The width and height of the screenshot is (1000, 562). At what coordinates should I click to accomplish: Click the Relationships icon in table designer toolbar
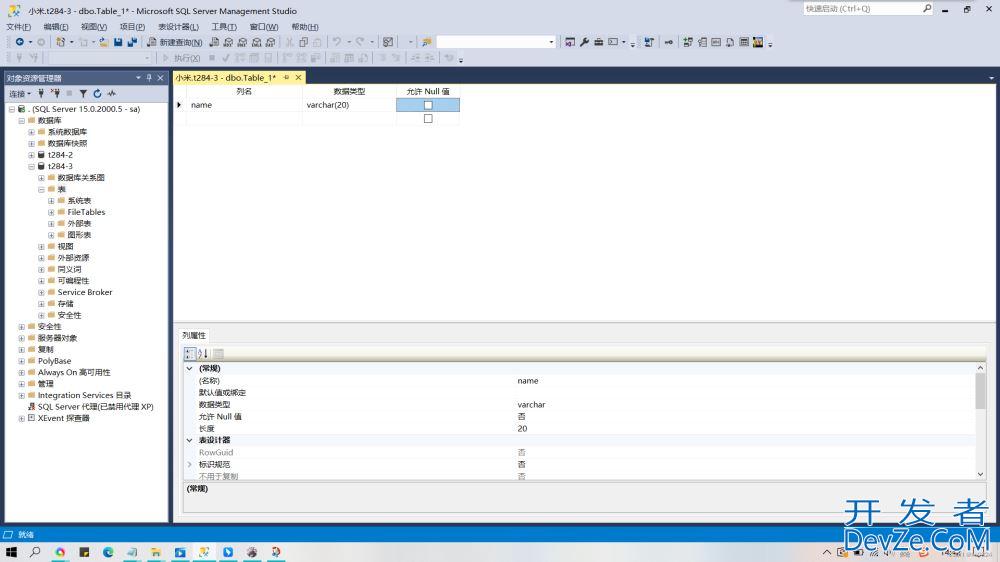coord(688,42)
